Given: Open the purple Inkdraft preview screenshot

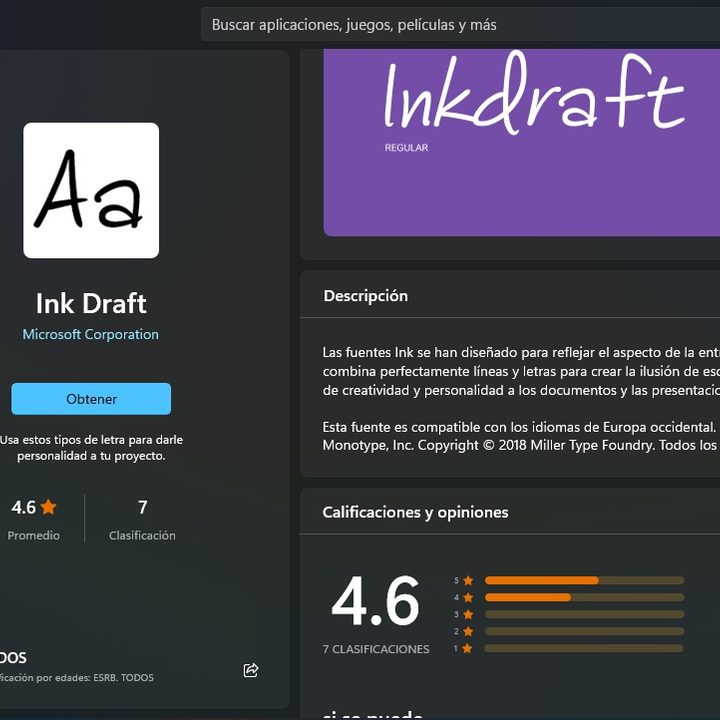Looking at the screenshot, I should pos(522,142).
